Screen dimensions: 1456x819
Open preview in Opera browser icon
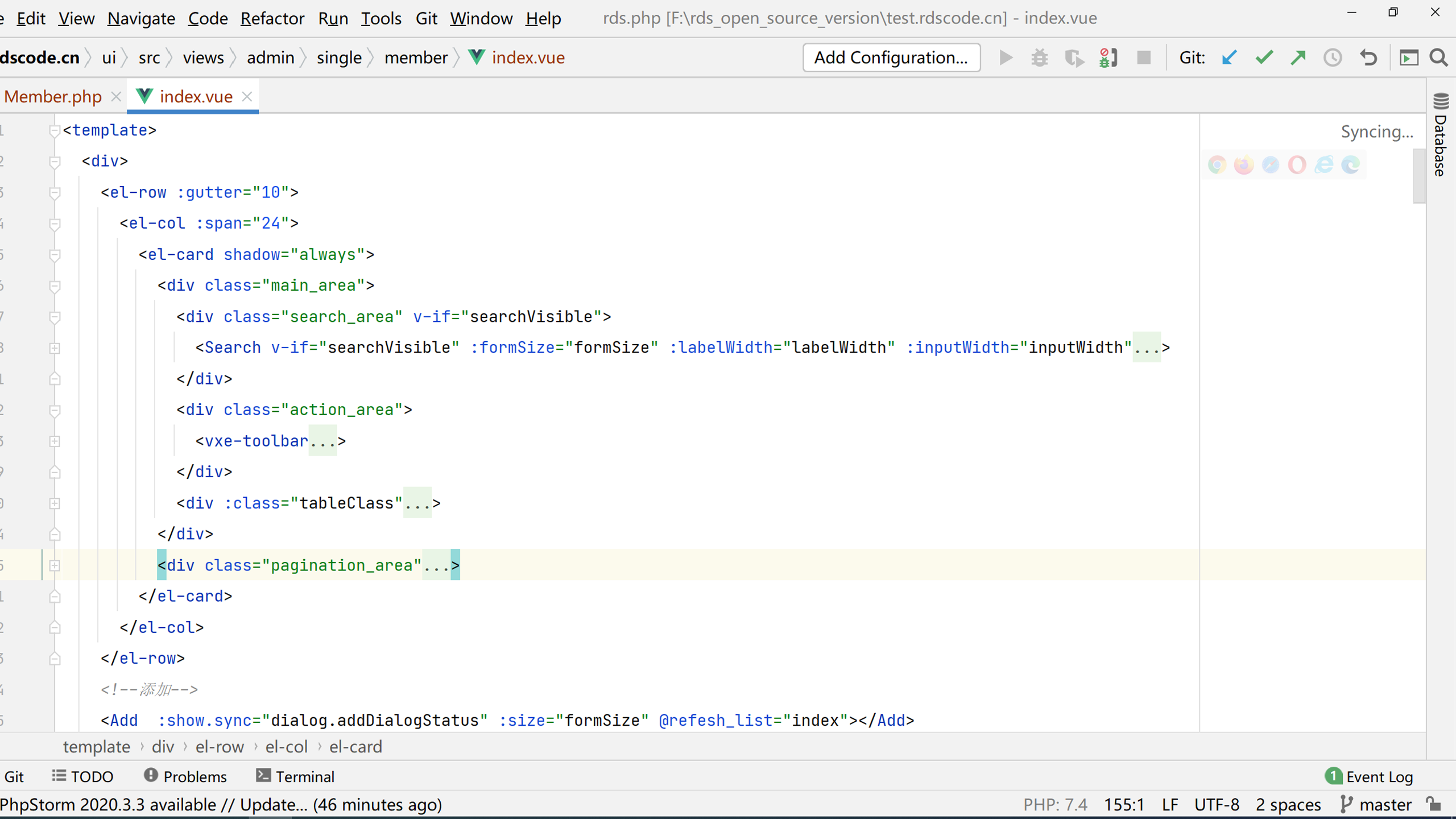pyautogui.click(x=1297, y=165)
